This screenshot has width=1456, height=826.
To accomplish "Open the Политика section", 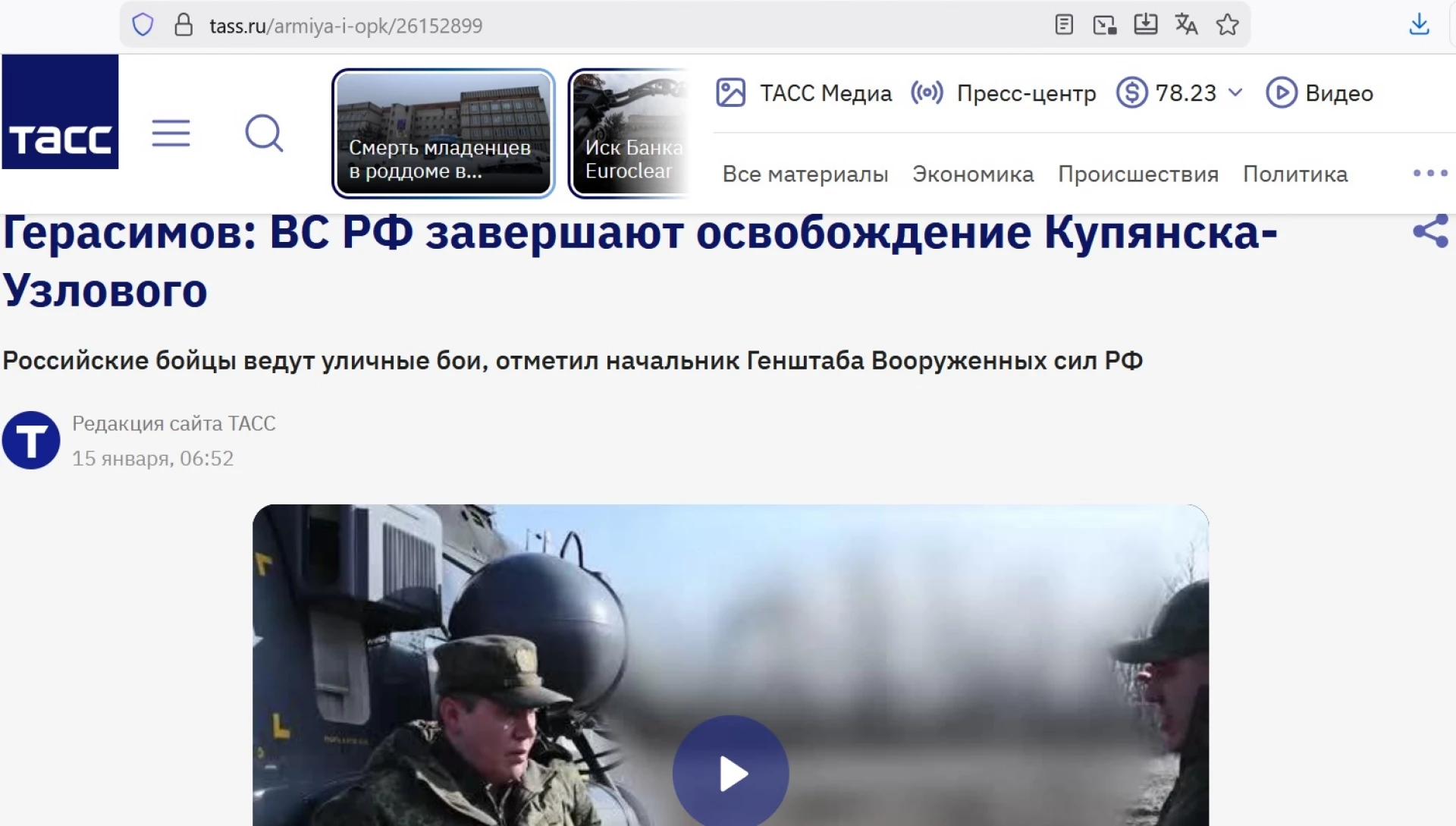I will pyautogui.click(x=1294, y=174).
